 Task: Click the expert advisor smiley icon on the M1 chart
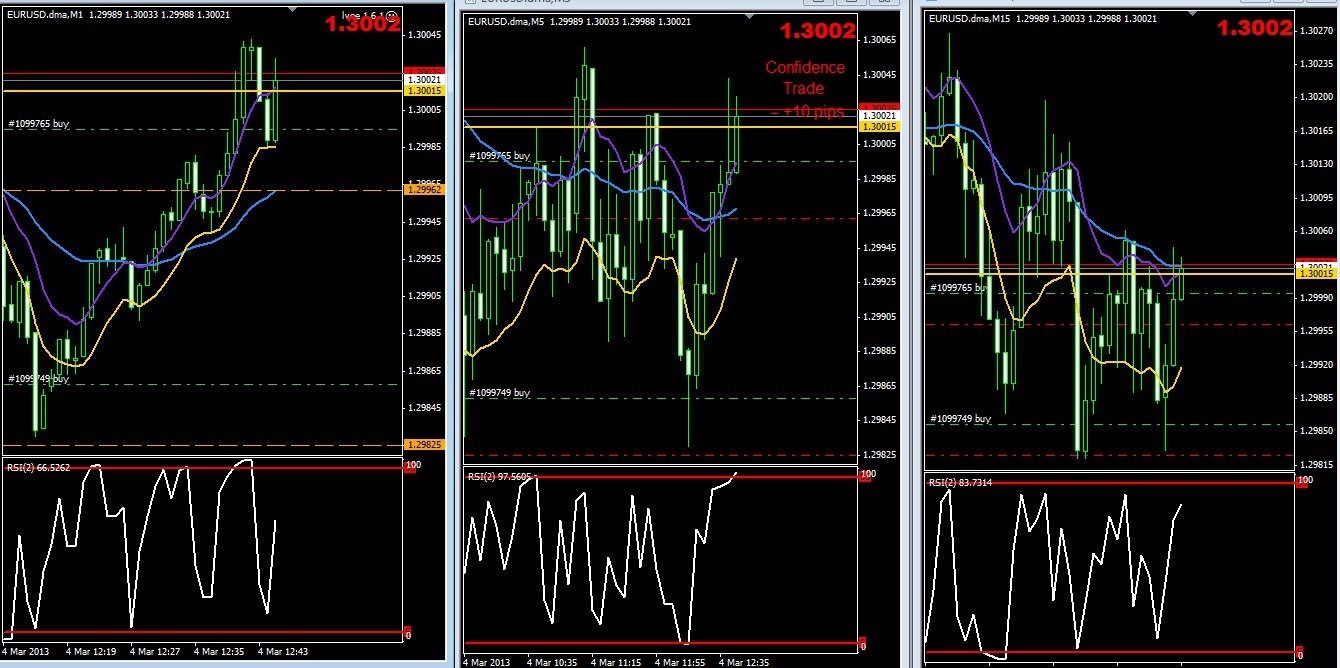click(x=390, y=16)
